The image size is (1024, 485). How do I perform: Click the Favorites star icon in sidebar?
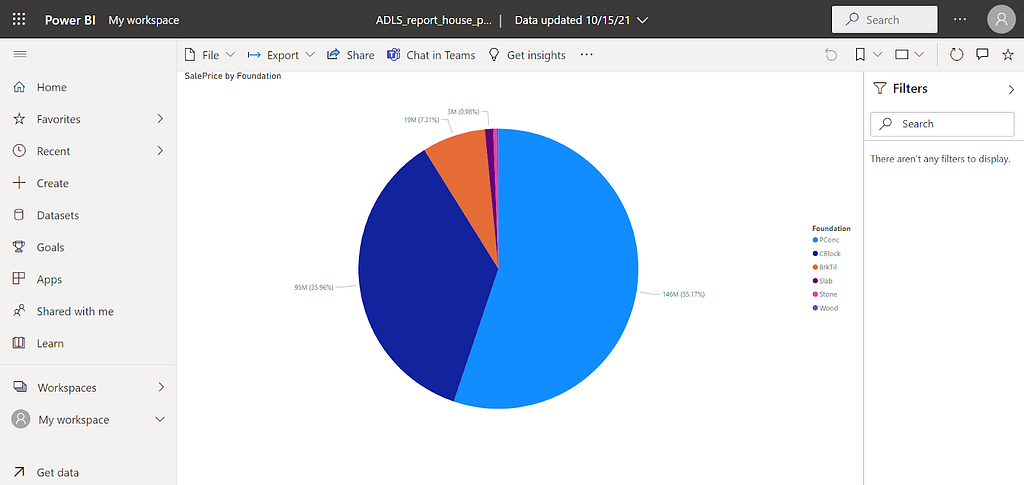click(20, 119)
